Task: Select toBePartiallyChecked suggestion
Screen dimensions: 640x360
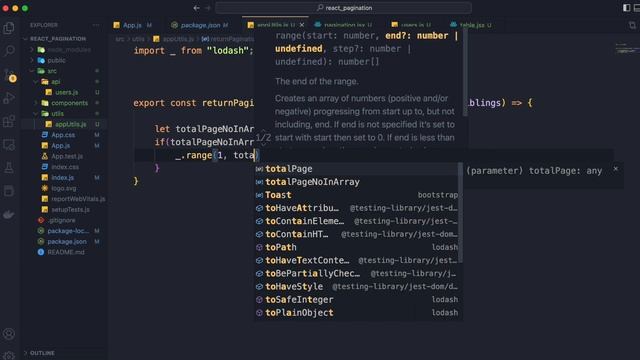Action: pyautogui.click(x=356, y=273)
